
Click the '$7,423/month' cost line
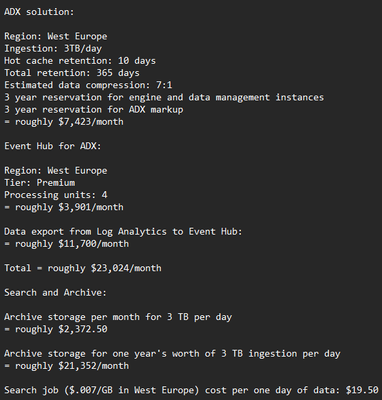point(64,122)
